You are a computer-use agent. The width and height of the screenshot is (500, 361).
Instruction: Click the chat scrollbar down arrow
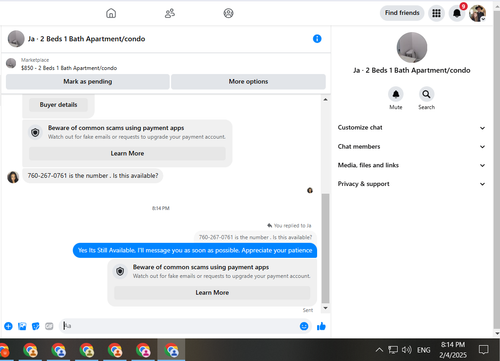coord(325,308)
